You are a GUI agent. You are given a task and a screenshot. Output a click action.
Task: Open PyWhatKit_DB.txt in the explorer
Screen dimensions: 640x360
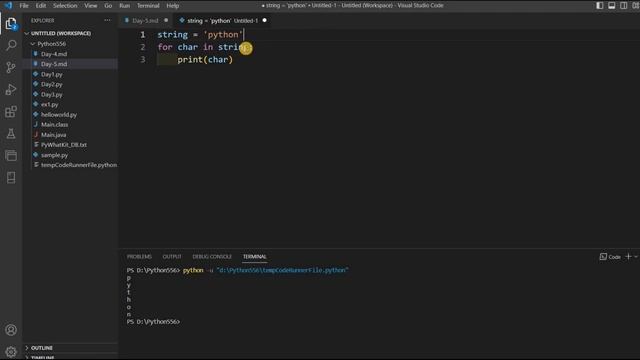click(x=64, y=145)
